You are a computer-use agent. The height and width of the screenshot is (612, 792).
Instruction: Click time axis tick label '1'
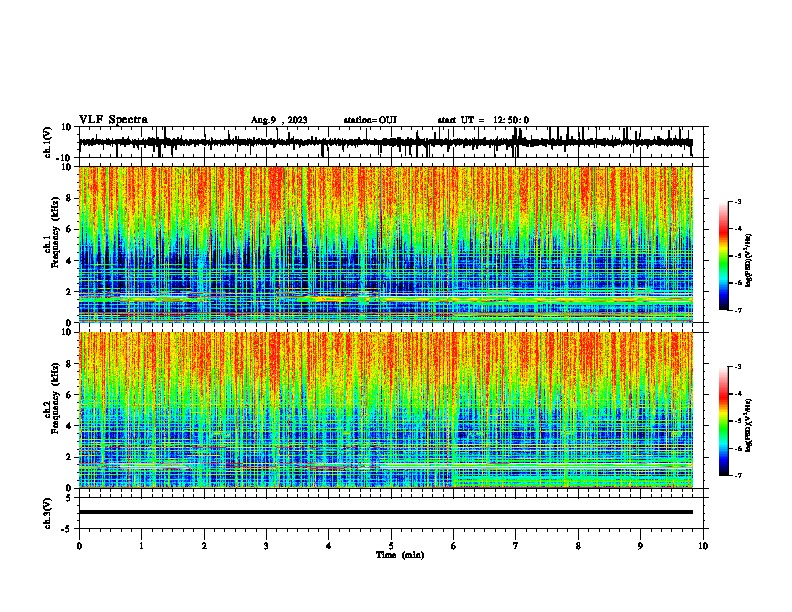point(141,546)
